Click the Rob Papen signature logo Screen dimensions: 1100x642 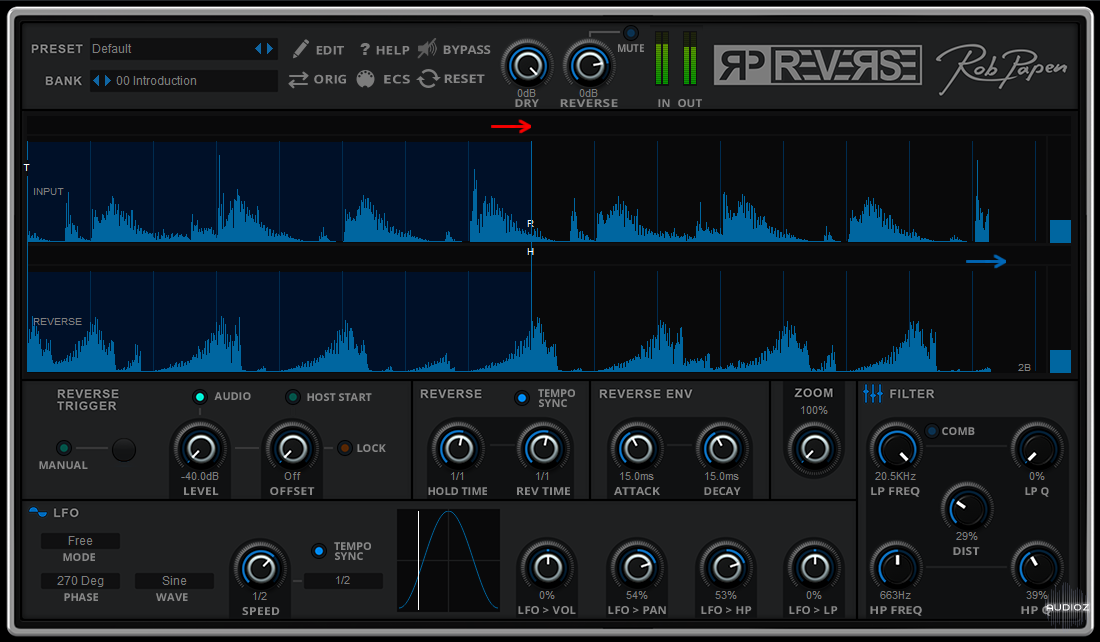pyautogui.click(x=1002, y=68)
